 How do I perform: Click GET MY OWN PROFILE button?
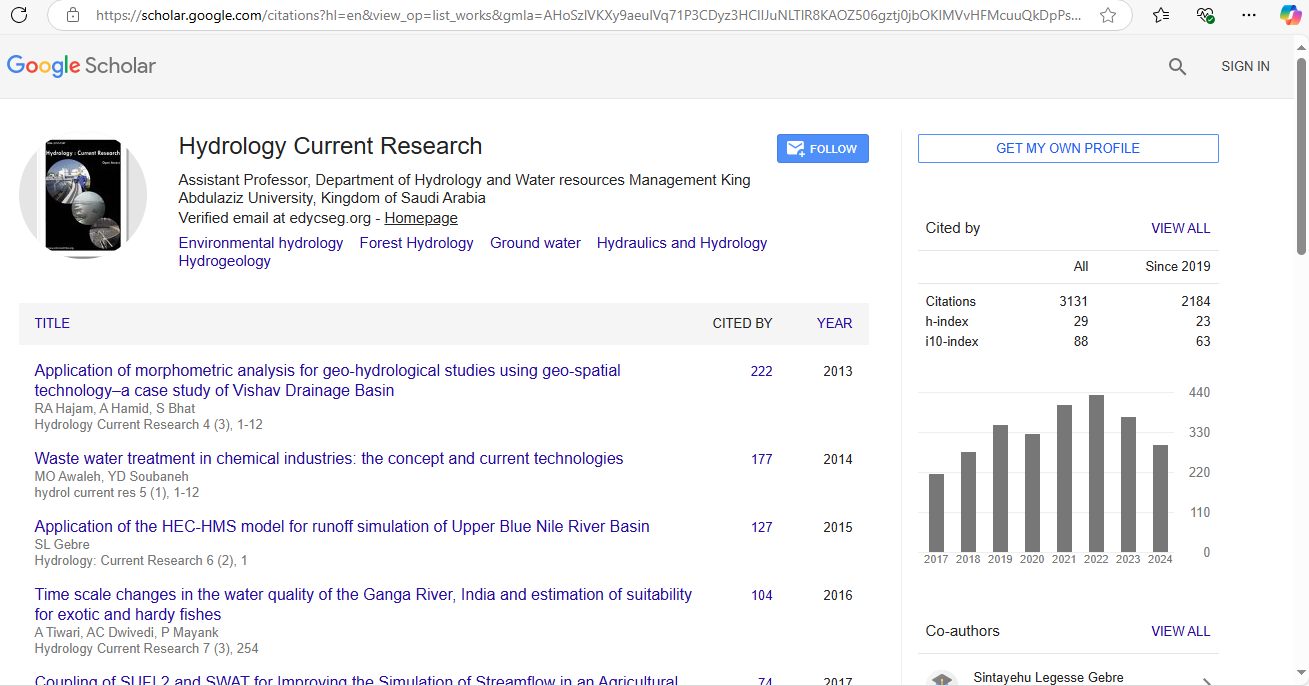coord(1067,148)
